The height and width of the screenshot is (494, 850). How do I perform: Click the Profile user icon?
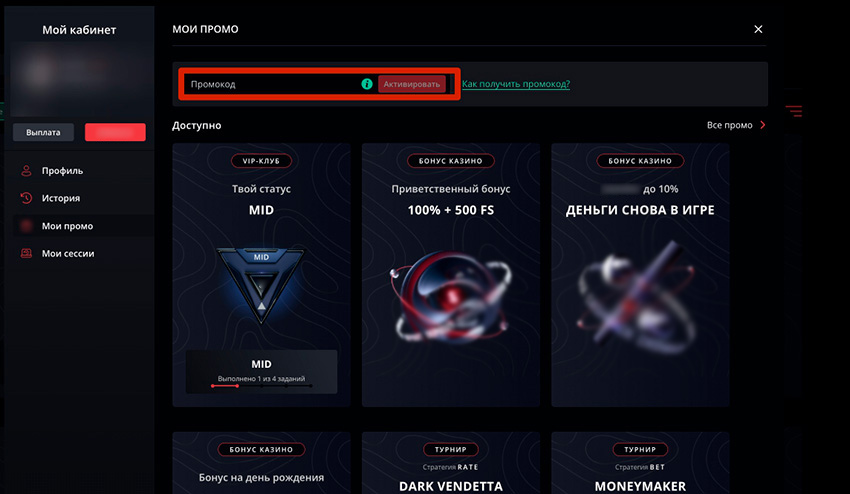(x=26, y=171)
